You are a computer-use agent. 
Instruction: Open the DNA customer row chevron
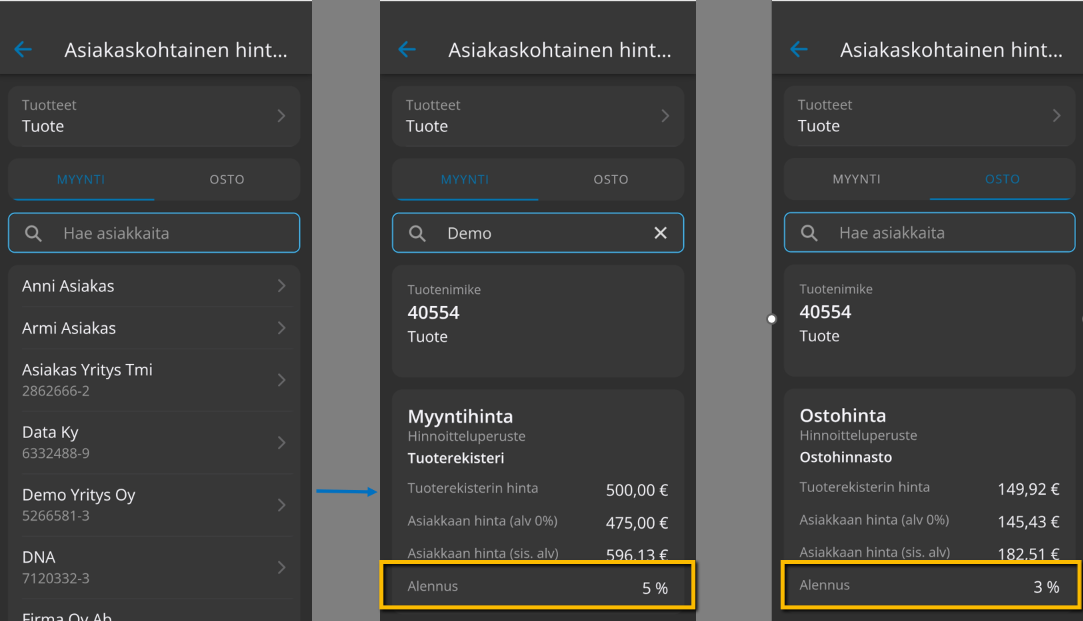[x=281, y=567]
